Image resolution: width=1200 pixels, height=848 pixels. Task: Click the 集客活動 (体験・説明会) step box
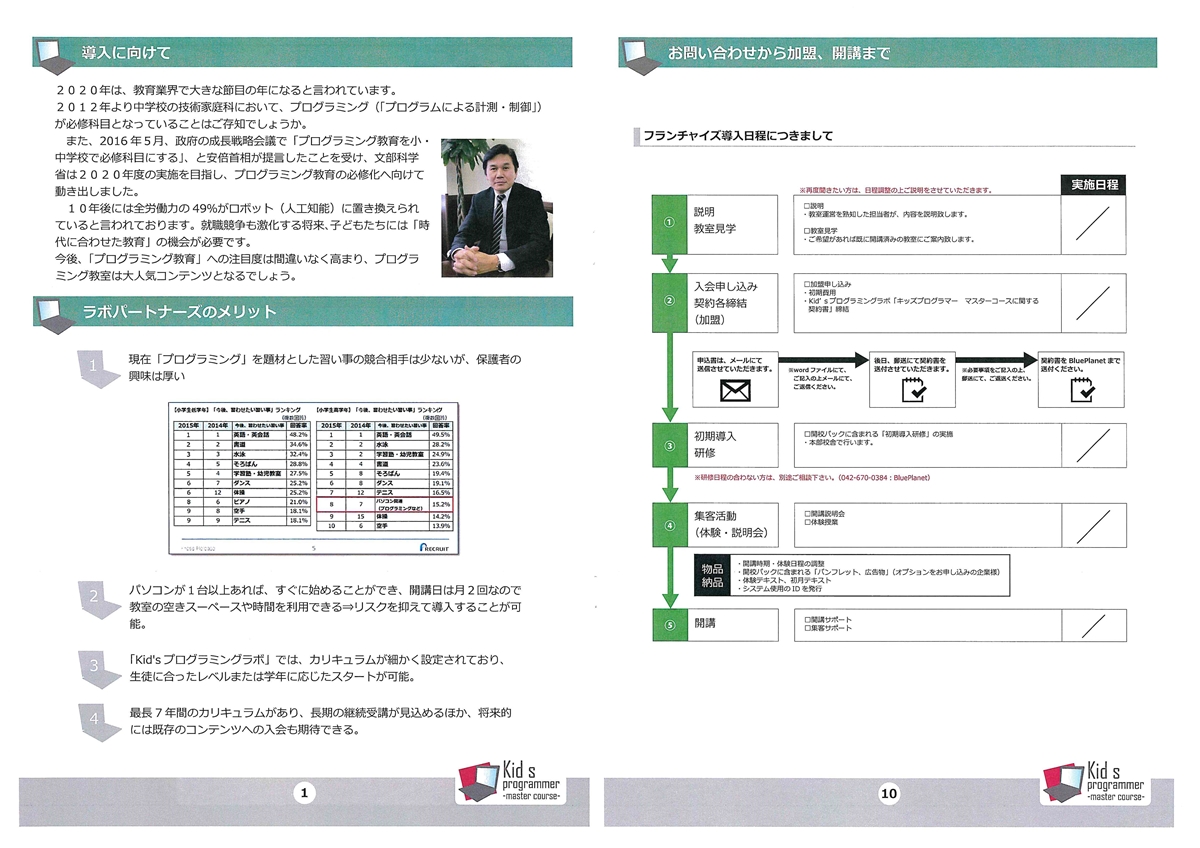pos(733,524)
